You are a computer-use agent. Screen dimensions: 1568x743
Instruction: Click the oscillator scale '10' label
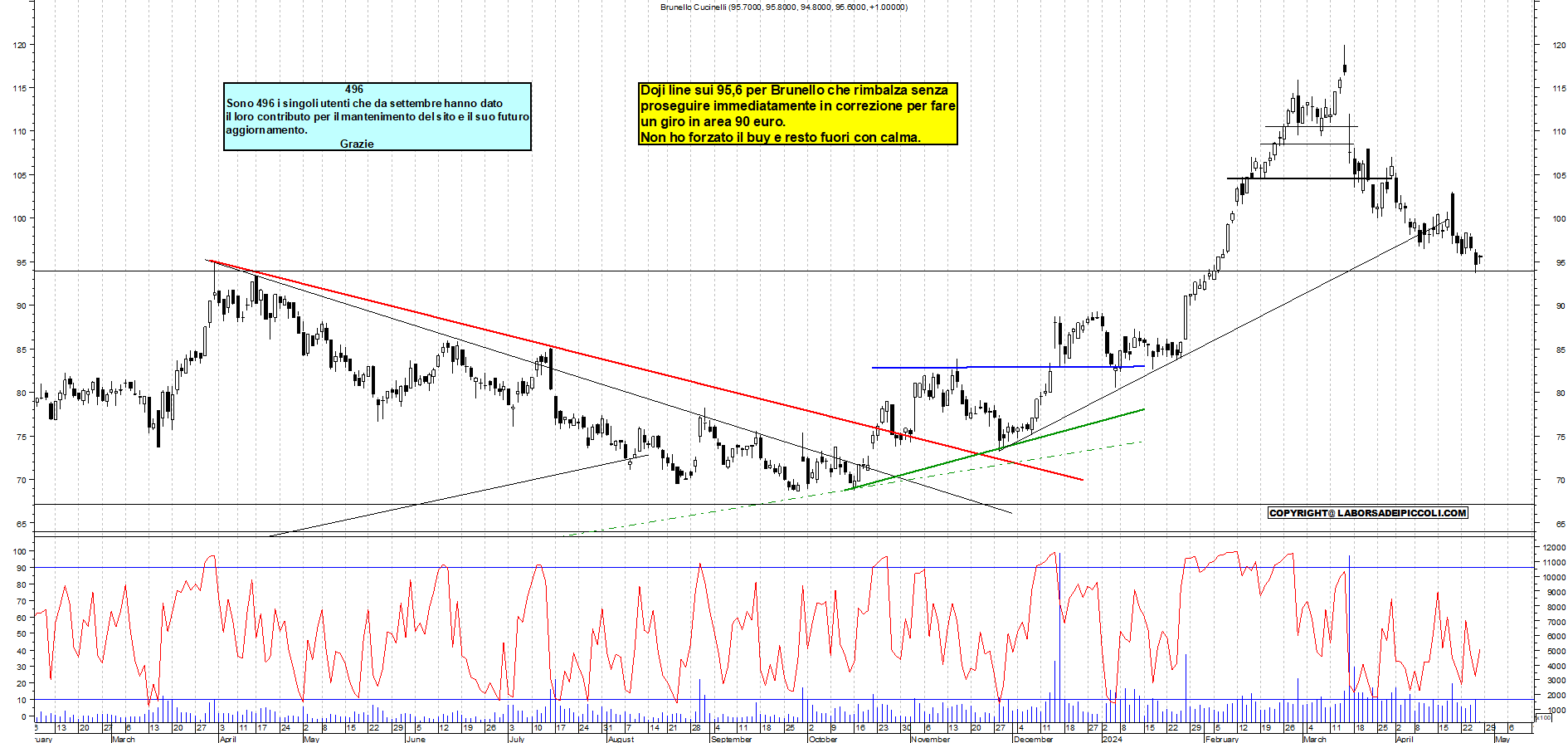[22, 701]
